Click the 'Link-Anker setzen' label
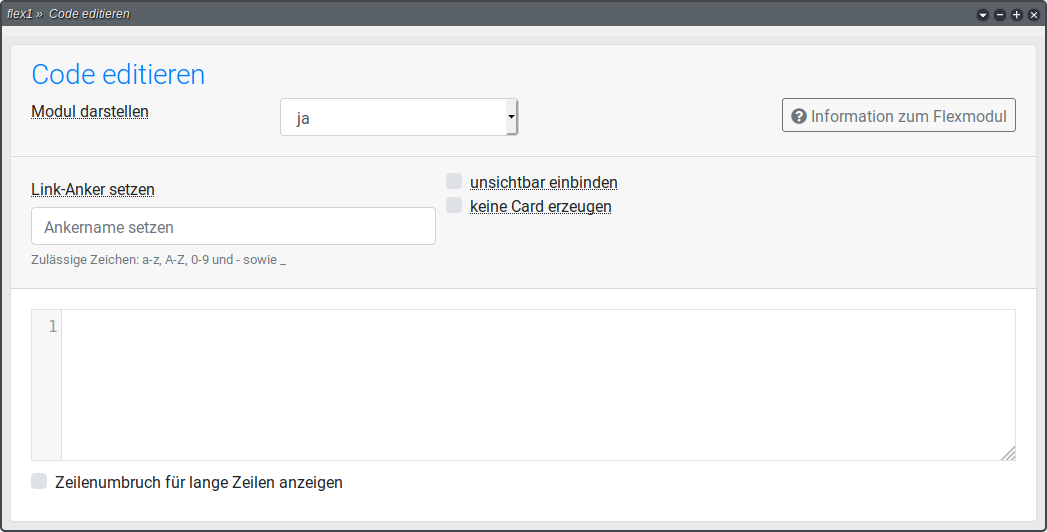 93,189
